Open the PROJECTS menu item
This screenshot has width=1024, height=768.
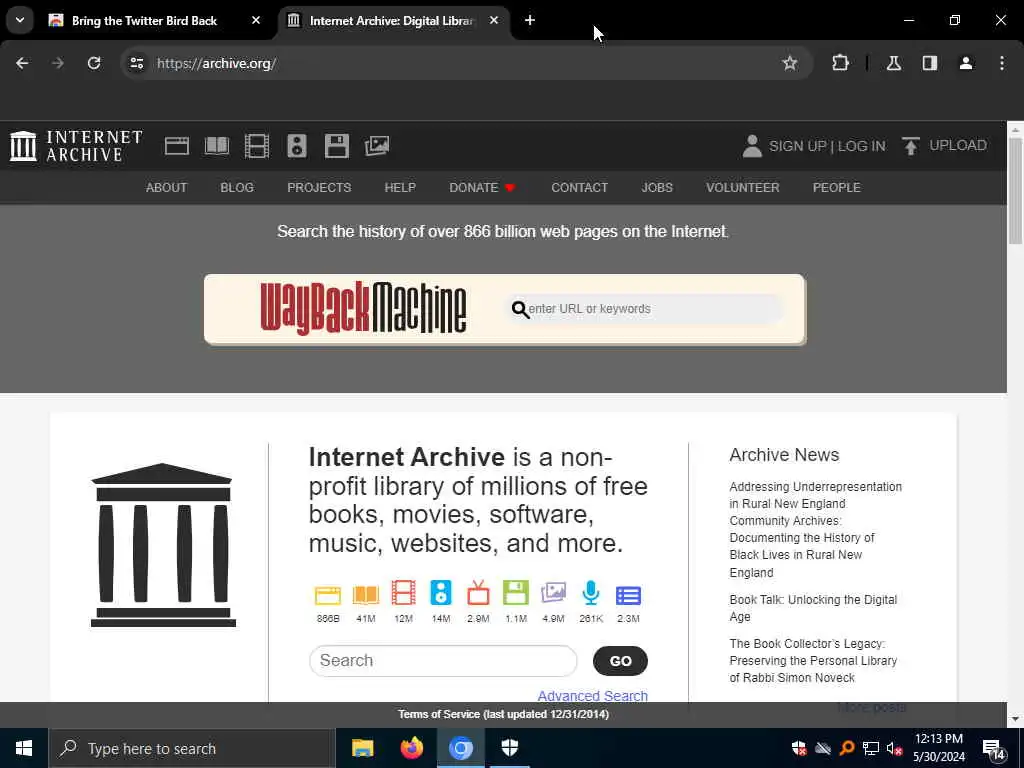(x=319, y=187)
